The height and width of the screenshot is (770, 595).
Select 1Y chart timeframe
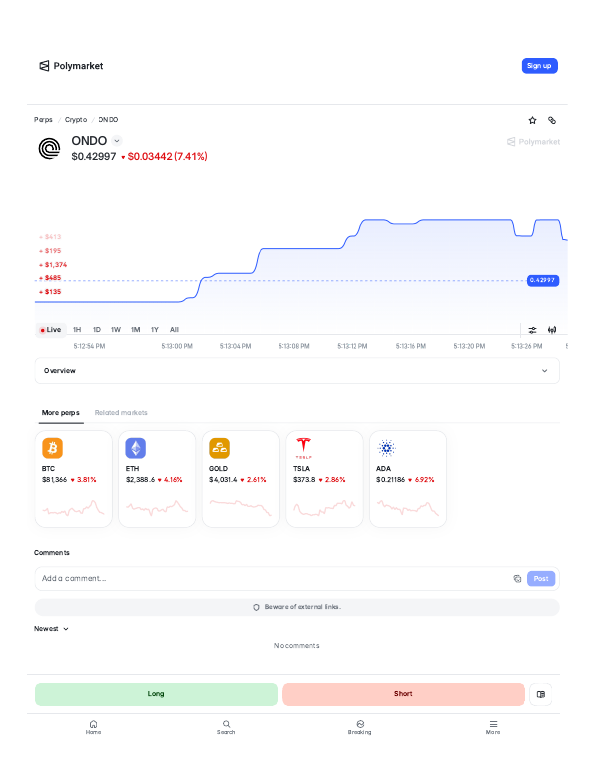click(155, 330)
